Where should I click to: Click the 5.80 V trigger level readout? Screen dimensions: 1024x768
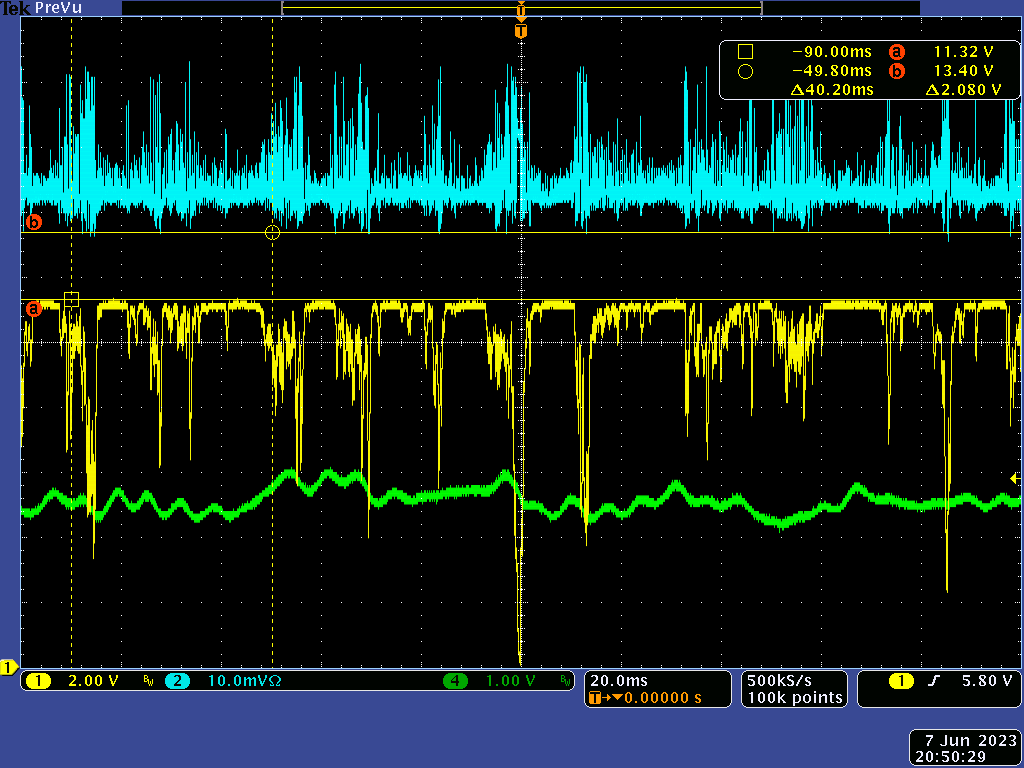click(x=986, y=681)
